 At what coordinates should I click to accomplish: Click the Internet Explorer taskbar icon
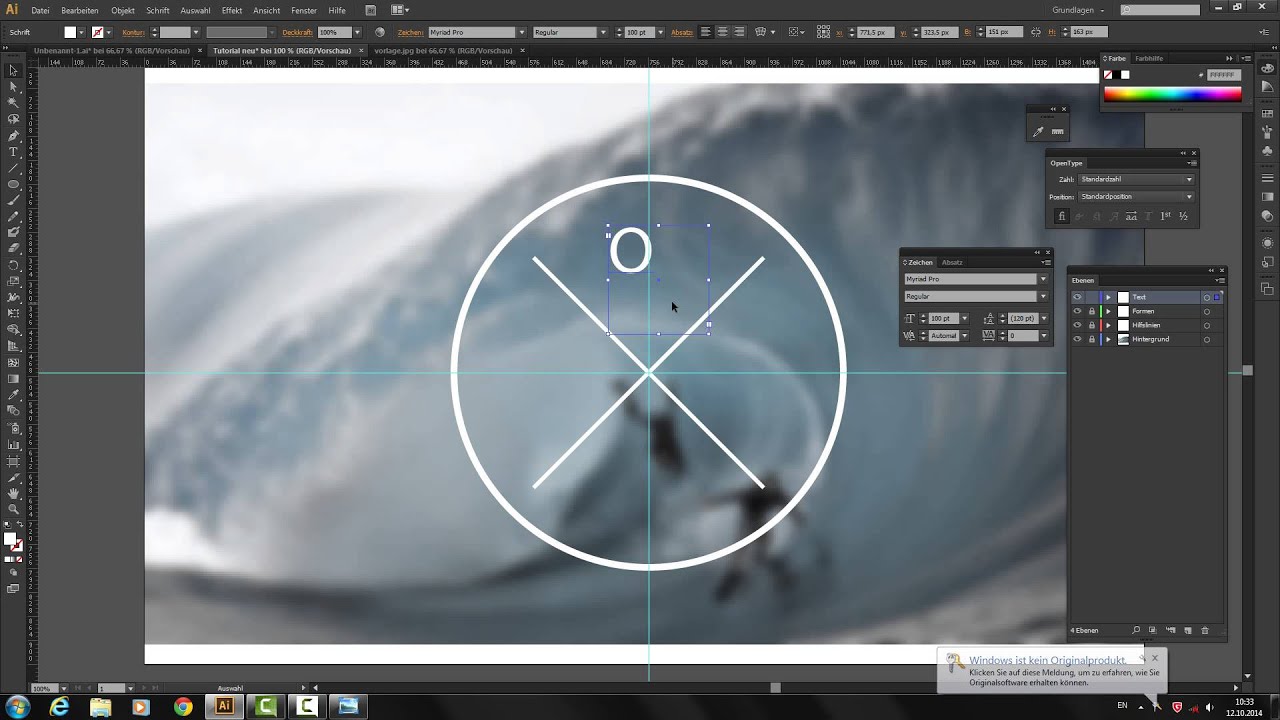click(x=60, y=707)
